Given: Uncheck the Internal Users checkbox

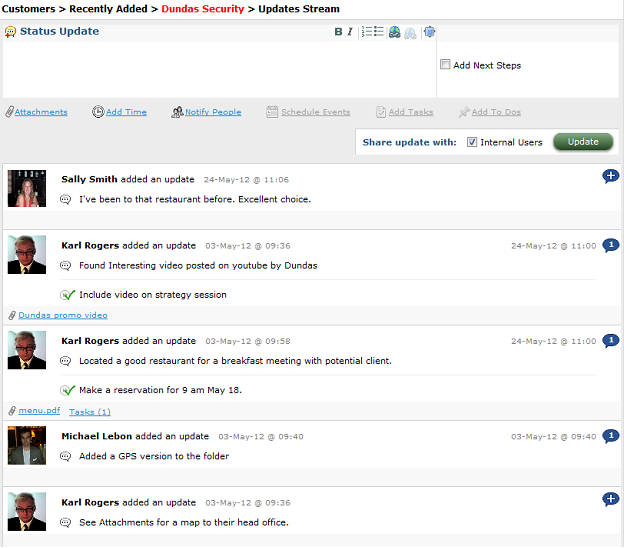Looking at the screenshot, I should coord(472,142).
